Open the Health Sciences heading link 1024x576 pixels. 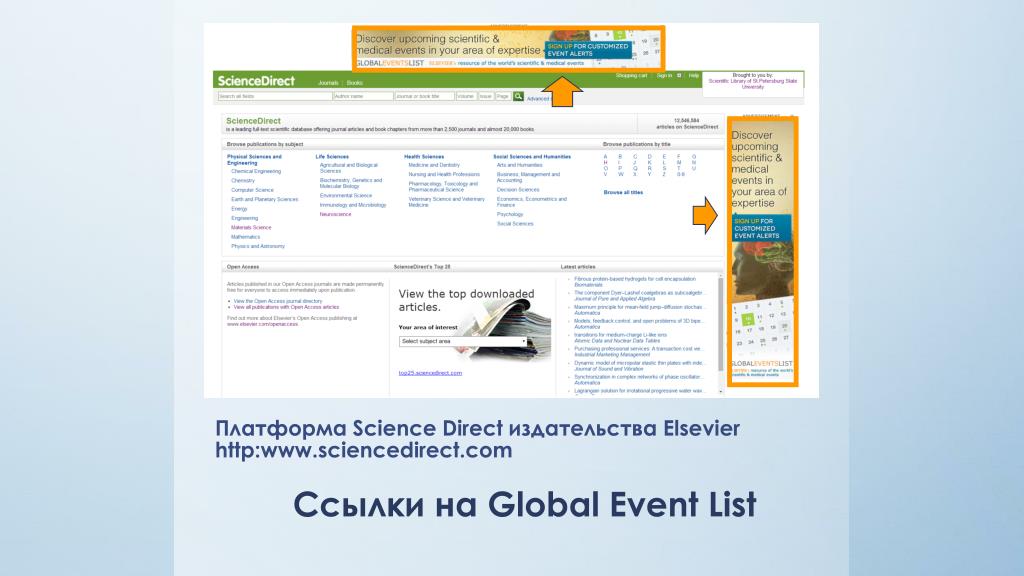pos(424,157)
